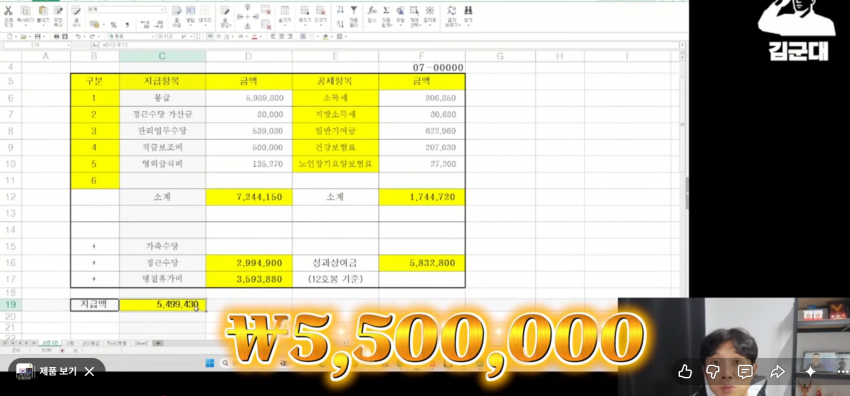Open the Windows Start button

210,363
